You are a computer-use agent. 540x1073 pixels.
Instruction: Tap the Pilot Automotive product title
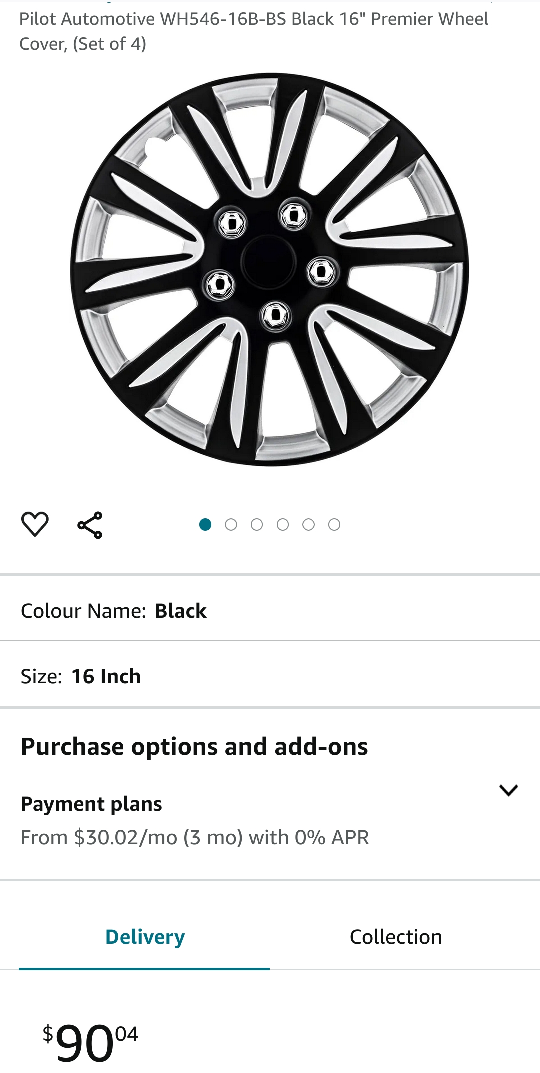coord(254,31)
